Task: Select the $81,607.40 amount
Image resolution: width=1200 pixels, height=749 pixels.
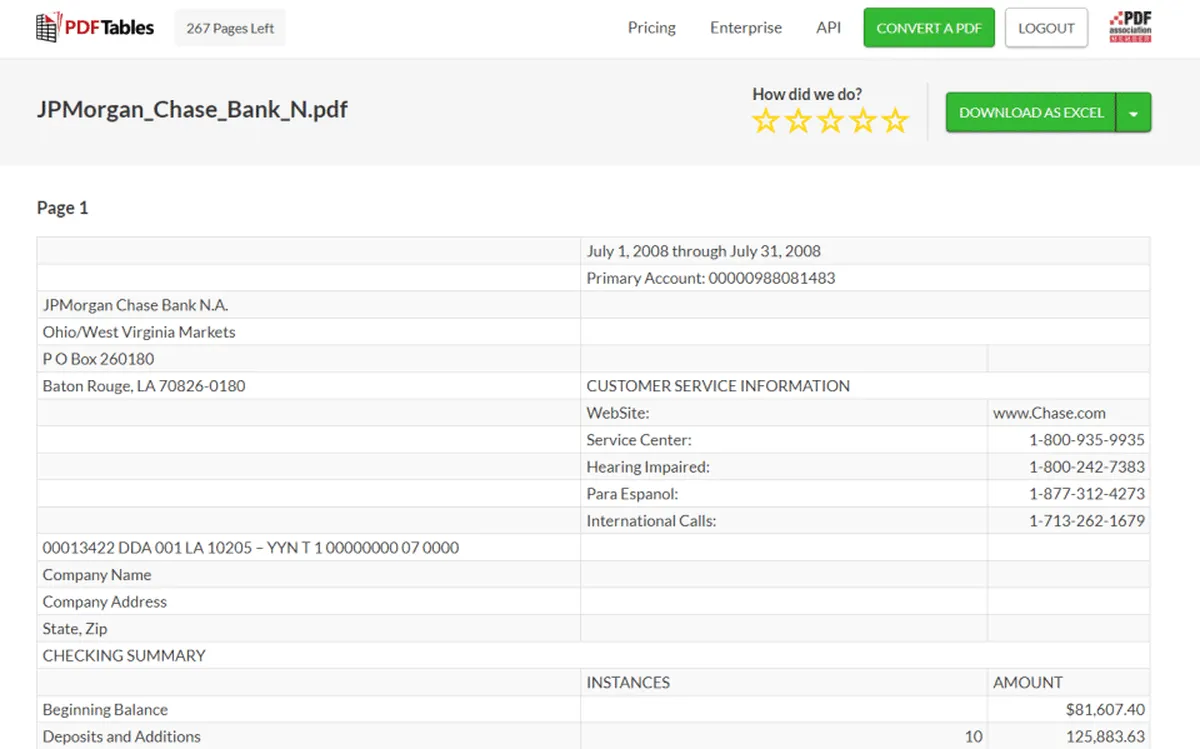Action: pyautogui.click(x=1105, y=710)
